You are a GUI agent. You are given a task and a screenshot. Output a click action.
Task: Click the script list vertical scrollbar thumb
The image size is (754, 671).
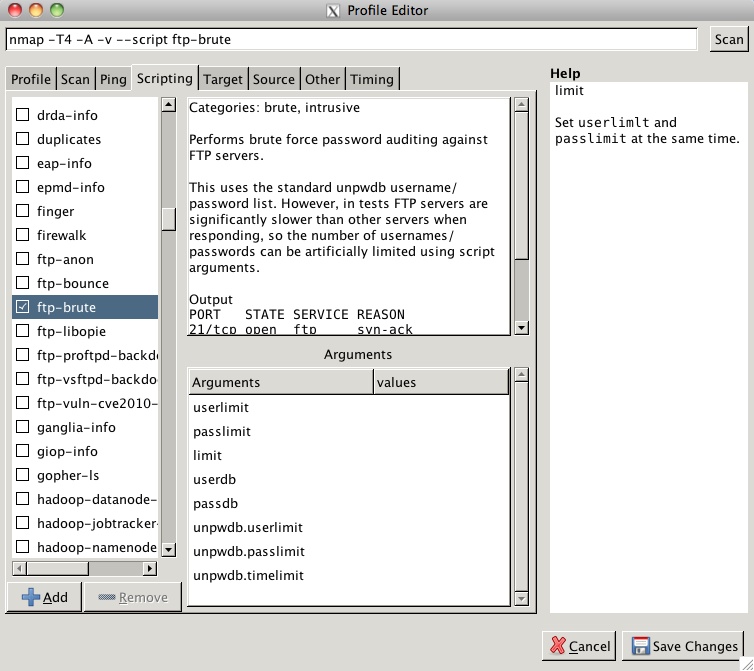coord(168,219)
